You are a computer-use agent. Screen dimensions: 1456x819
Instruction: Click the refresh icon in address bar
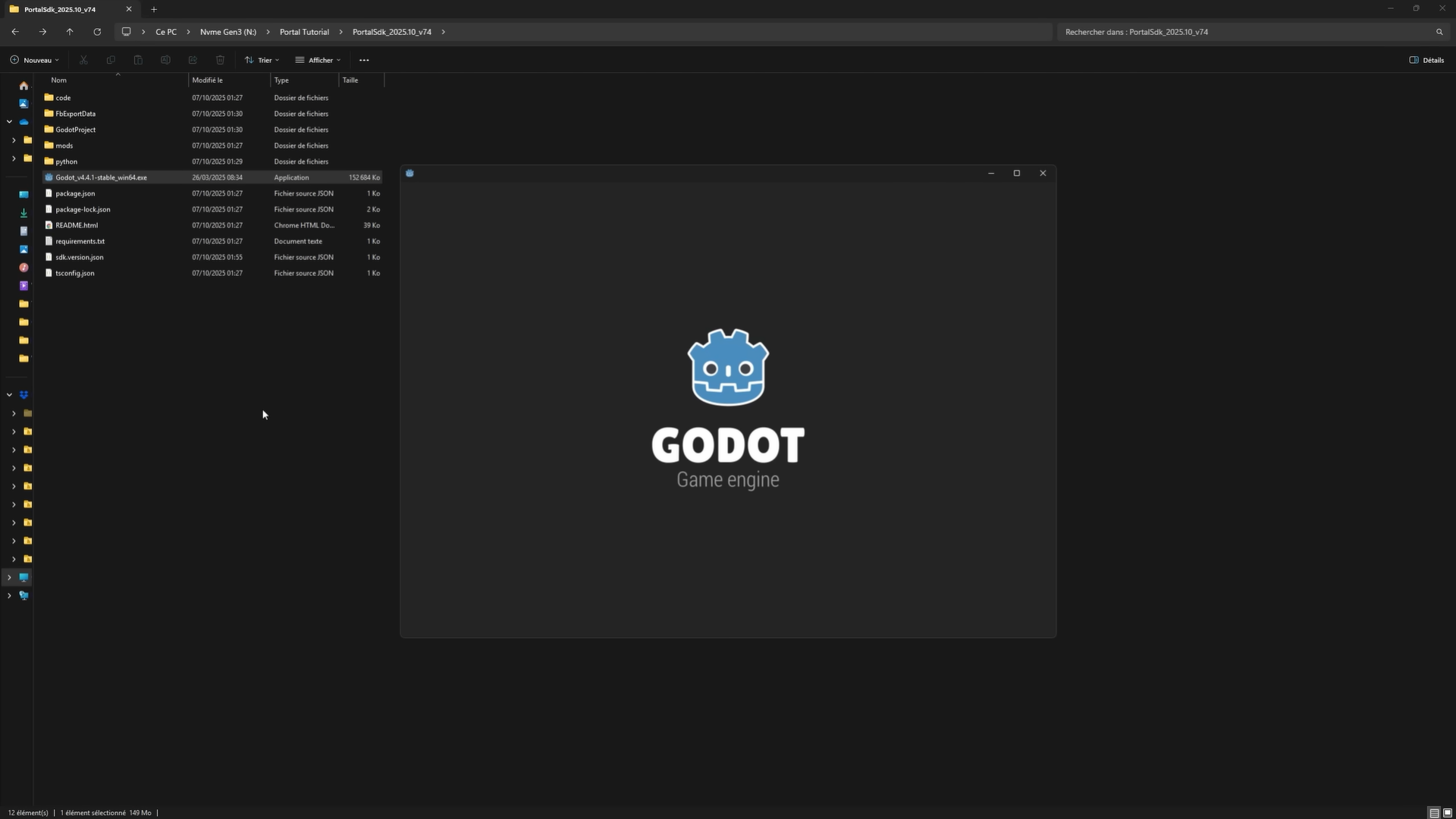[x=97, y=32]
